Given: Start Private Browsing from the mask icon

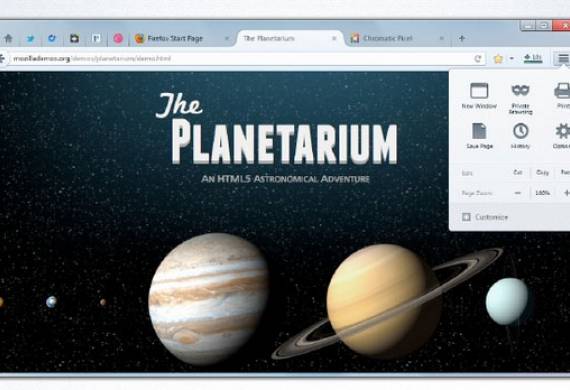Looking at the screenshot, I should click(x=520, y=90).
